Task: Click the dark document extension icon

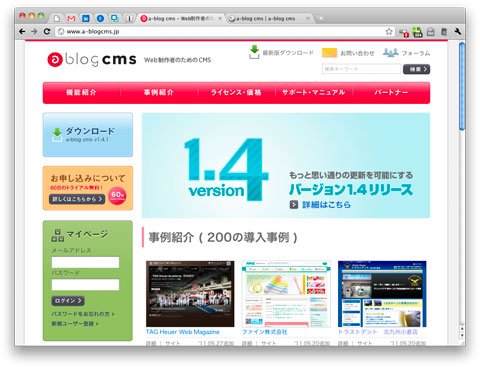Action: tap(444, 32)
